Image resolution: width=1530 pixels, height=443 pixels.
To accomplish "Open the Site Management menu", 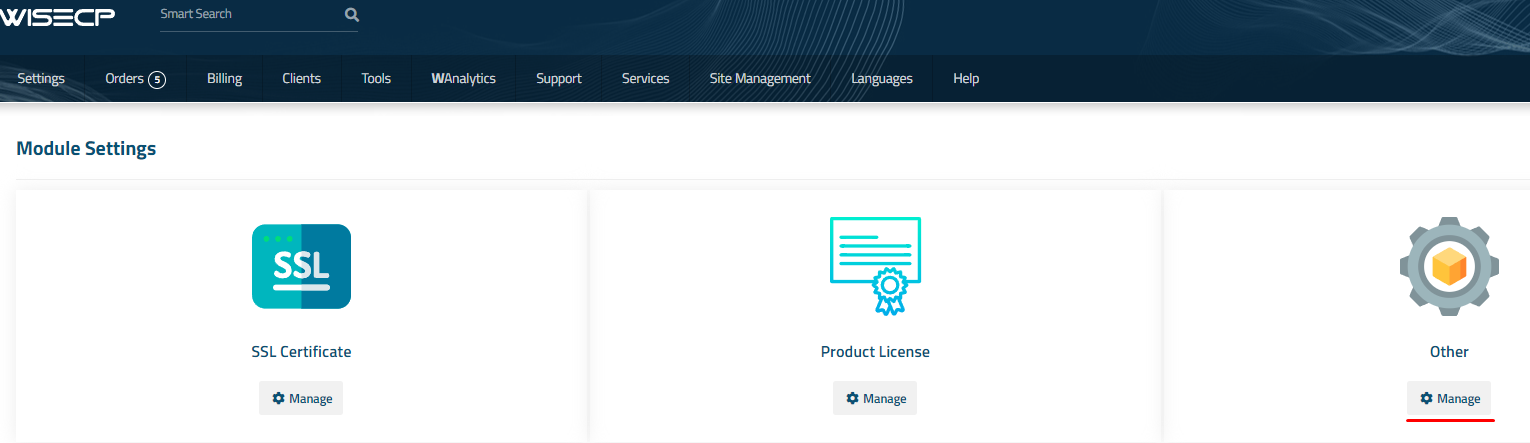I will (x=760, y=78).
